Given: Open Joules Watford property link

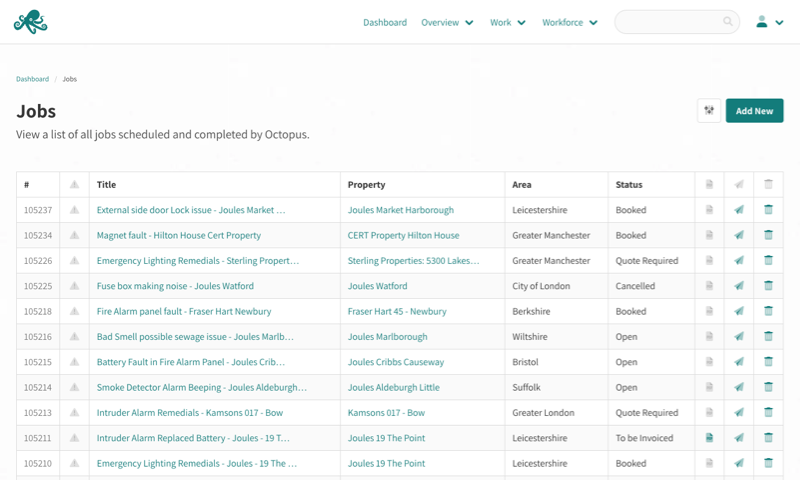Looking at the screenshot, I should tap(377, 286).
